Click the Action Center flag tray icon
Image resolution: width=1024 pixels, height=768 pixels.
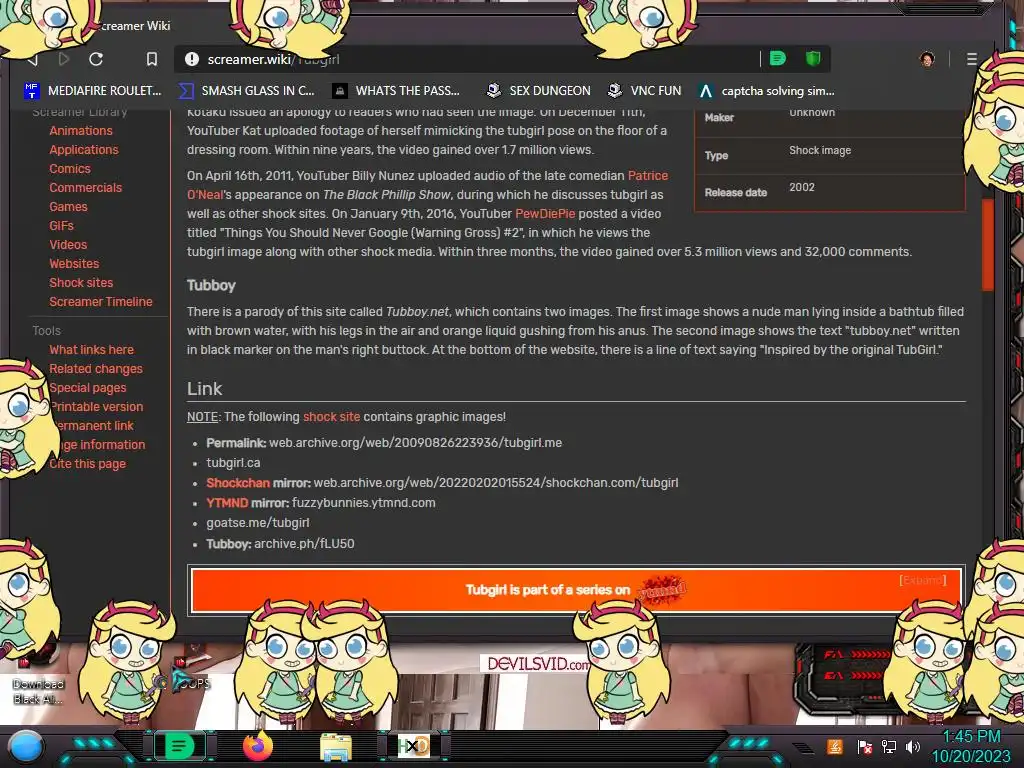pos(865,746)
